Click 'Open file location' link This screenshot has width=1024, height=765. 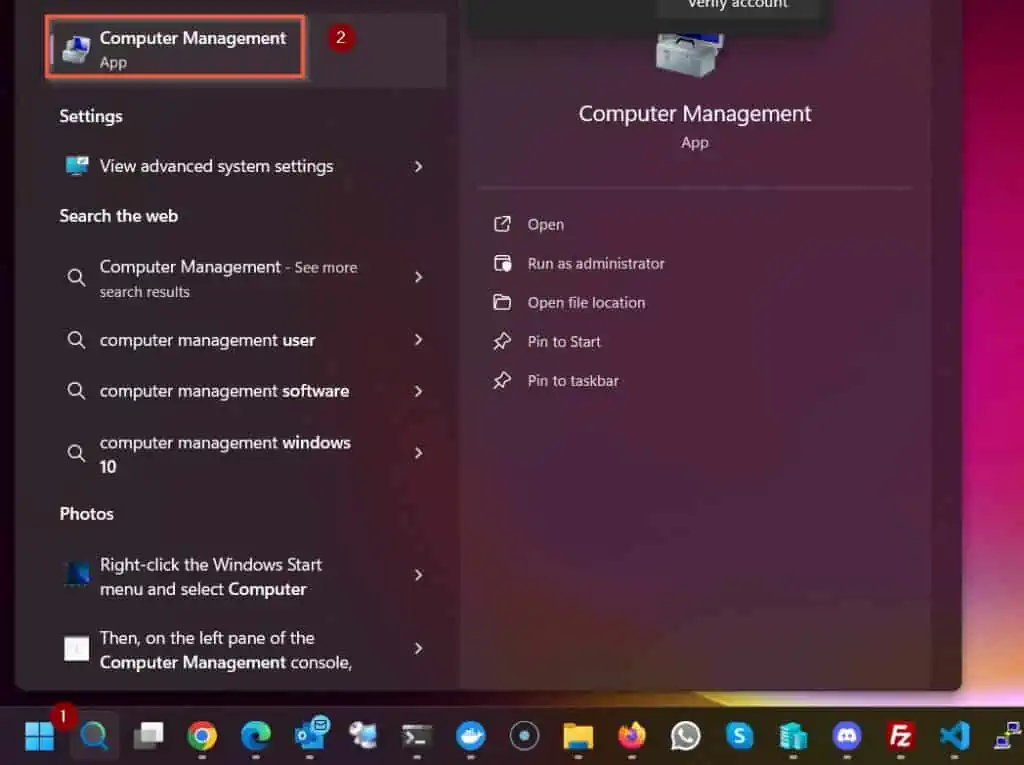[587, 302]
